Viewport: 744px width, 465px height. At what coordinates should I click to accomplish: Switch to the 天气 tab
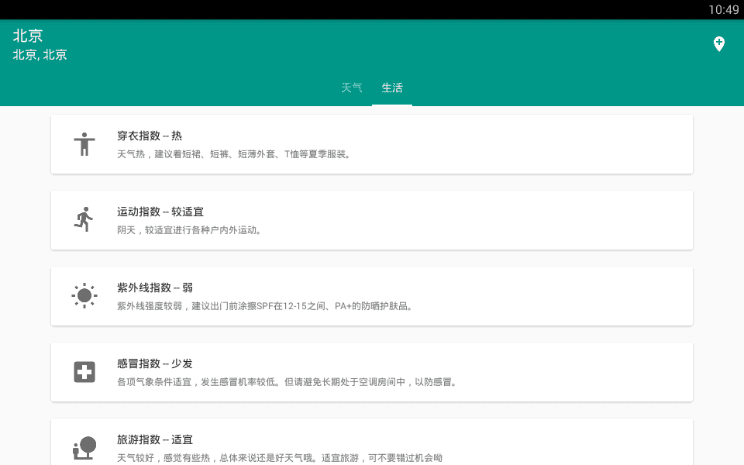pyautogui.click(x=351, y=88)
